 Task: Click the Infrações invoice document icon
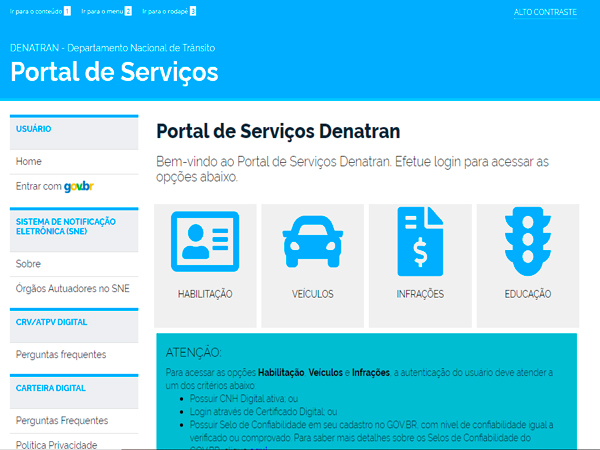coord(420,241)
